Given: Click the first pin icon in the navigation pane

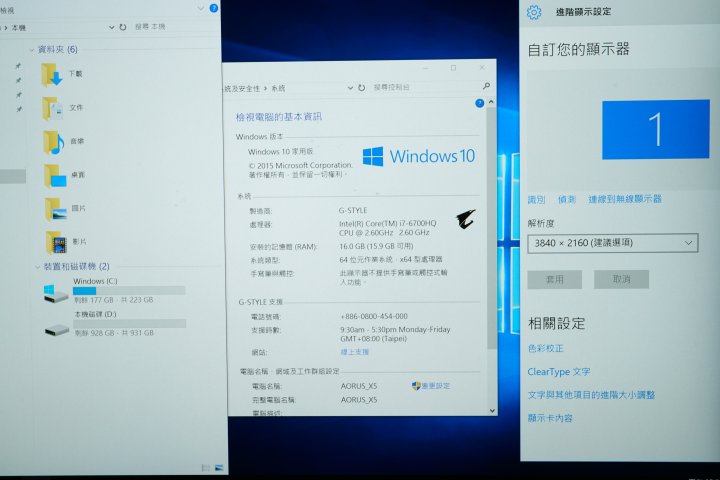Looking at the screenshot, I should coord(18,66).
